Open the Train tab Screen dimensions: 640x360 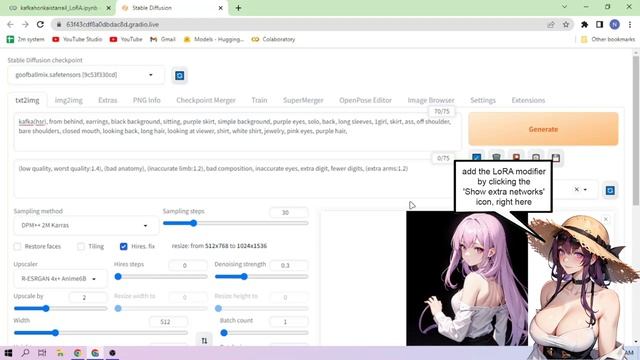259,100
